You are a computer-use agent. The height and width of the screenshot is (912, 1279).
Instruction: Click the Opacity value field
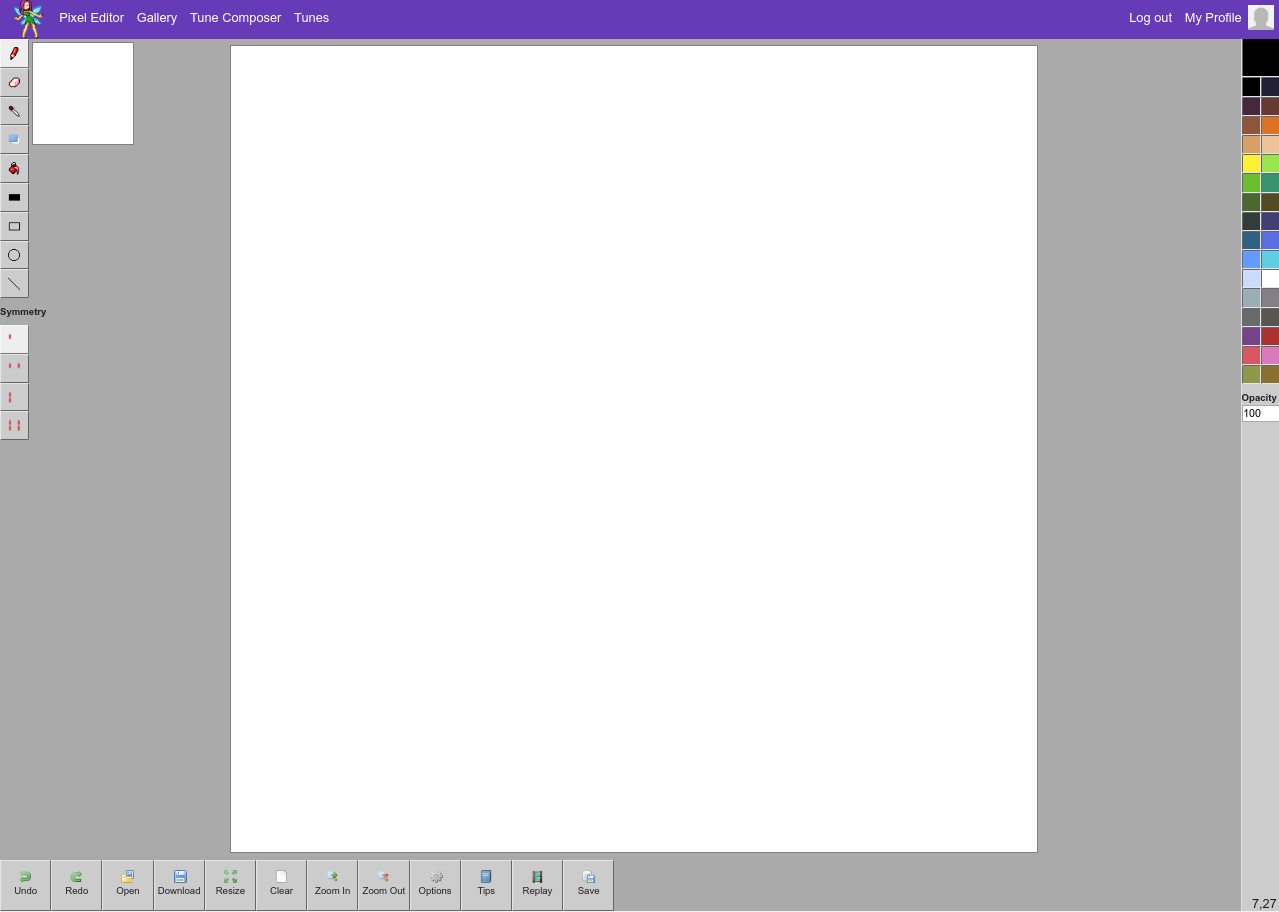pyautogui.click(x=1260, y=413)
